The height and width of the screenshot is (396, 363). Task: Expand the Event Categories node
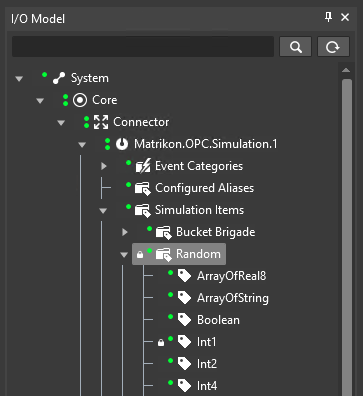pyautogui.click(x=104, y=166)
